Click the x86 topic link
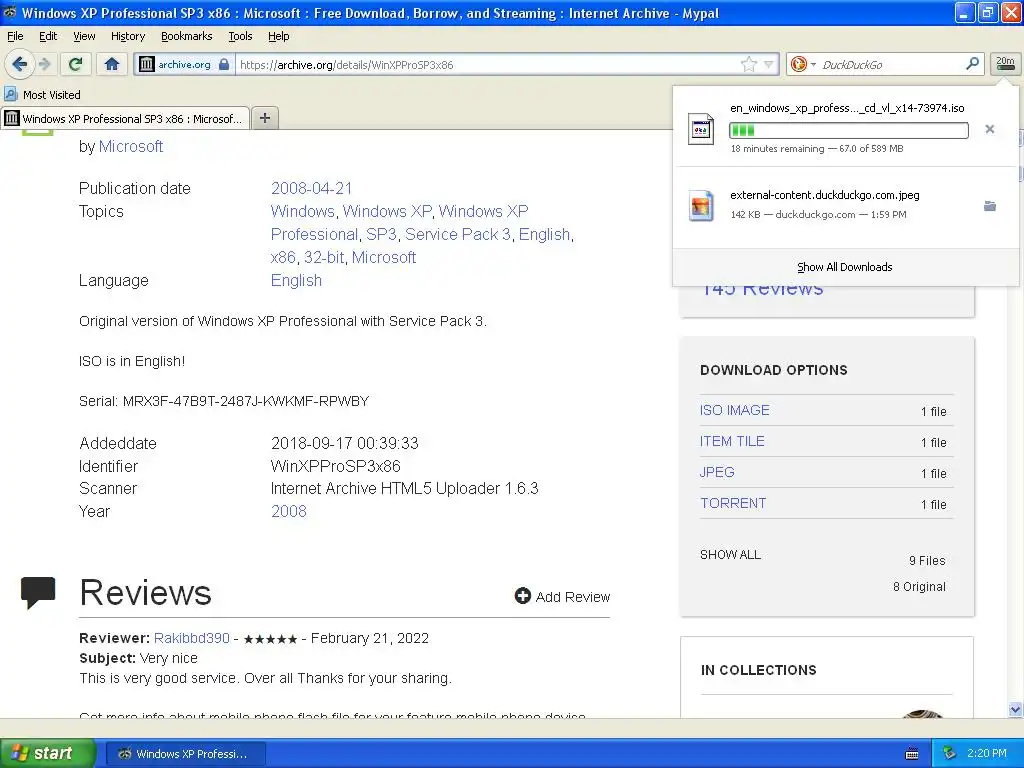The height and width of the screenshot is (768, 1024). coord(283,257)
